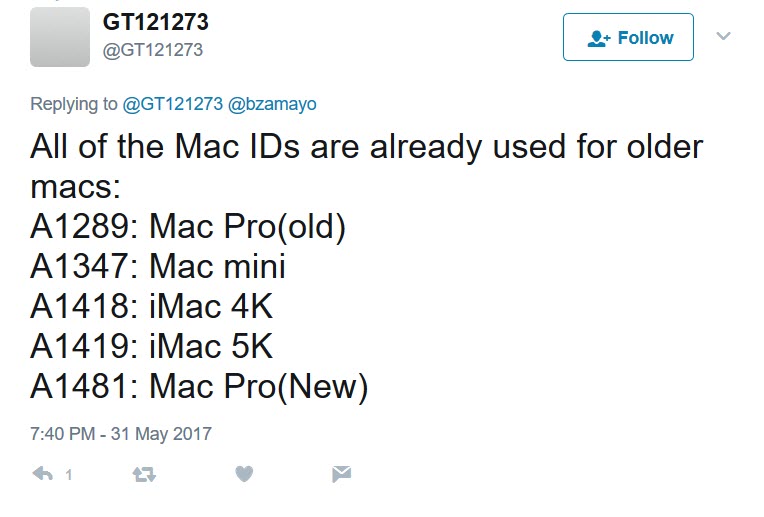Viewport: 764px width, 517px height.
Task: Click the 'A1347: Mac mini' line
Action: pyautogui.click(x=158, y=267)
